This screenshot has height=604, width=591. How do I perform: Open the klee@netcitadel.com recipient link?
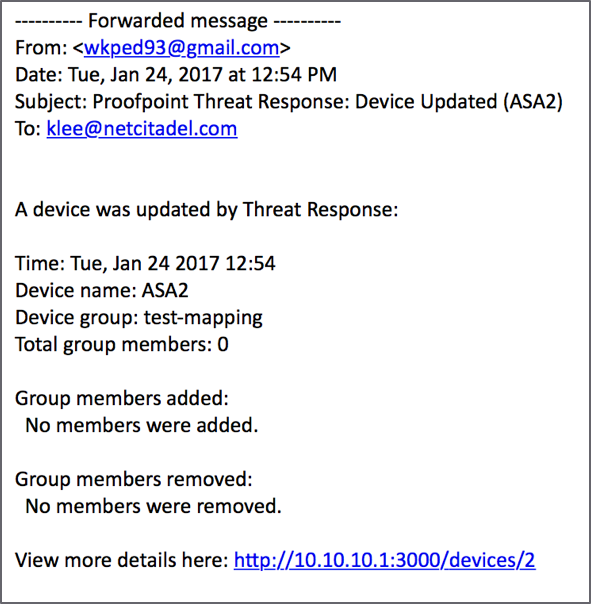(x=142, y=129)
